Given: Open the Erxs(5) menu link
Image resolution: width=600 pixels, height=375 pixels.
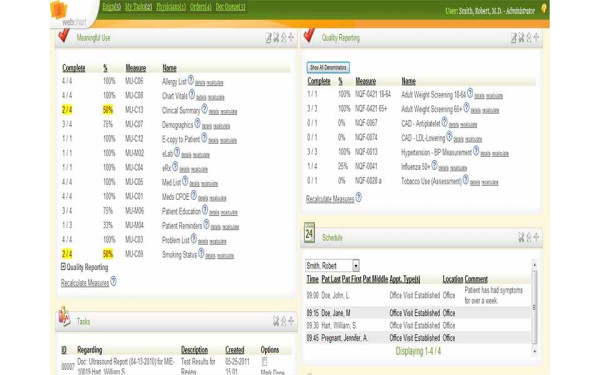Looking at the screenshot, I should (x=112, y=7).
